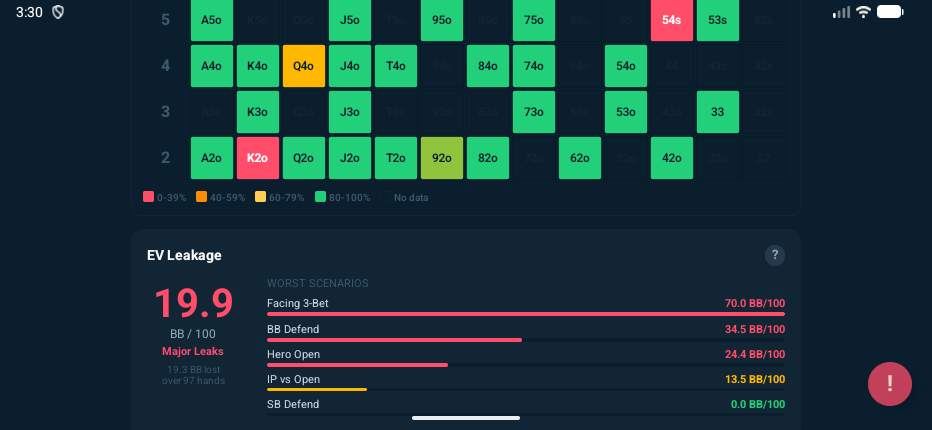Select the orange Q4o hand cell
The width and height of the screenshot is (932, 430).
[303, 66]
